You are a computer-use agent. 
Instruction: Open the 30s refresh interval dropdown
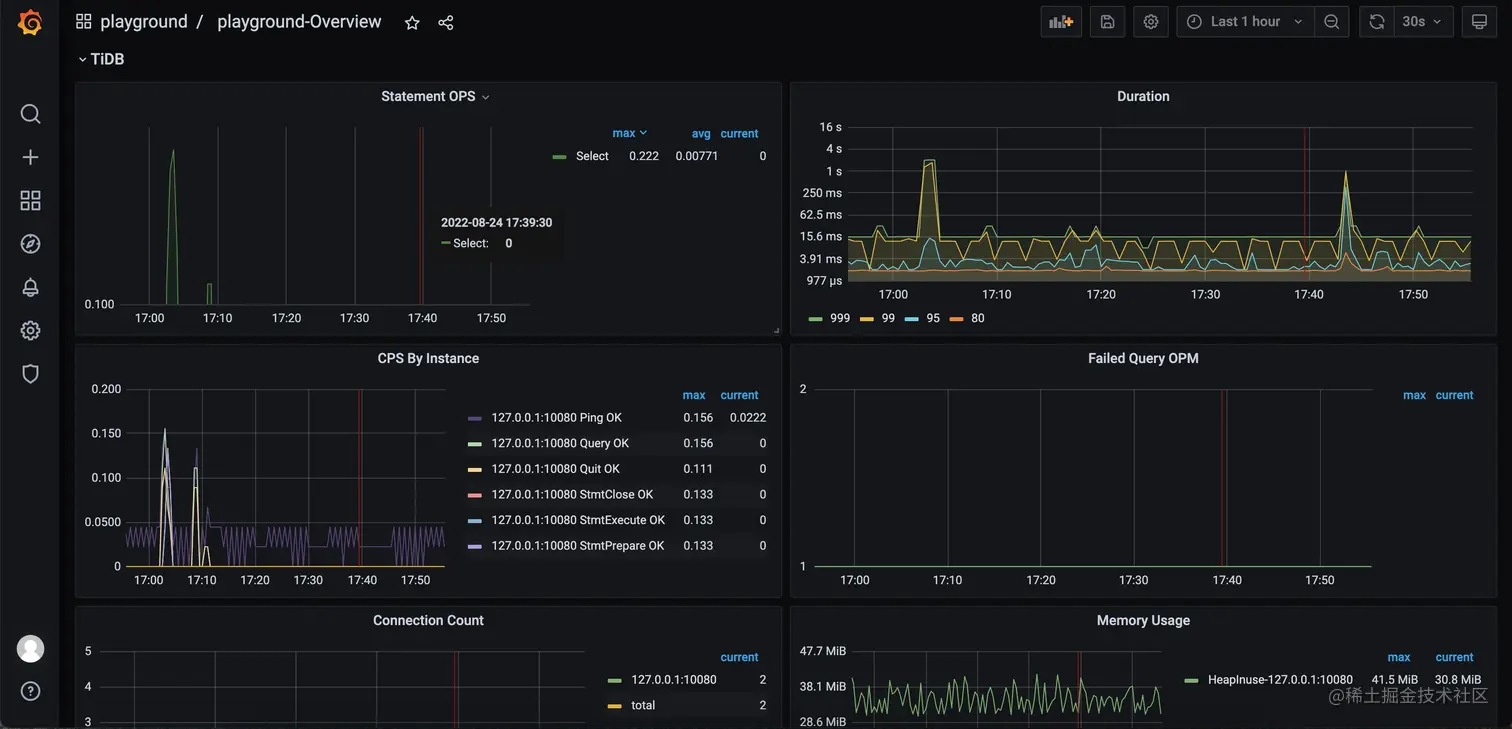[1423, 22]
